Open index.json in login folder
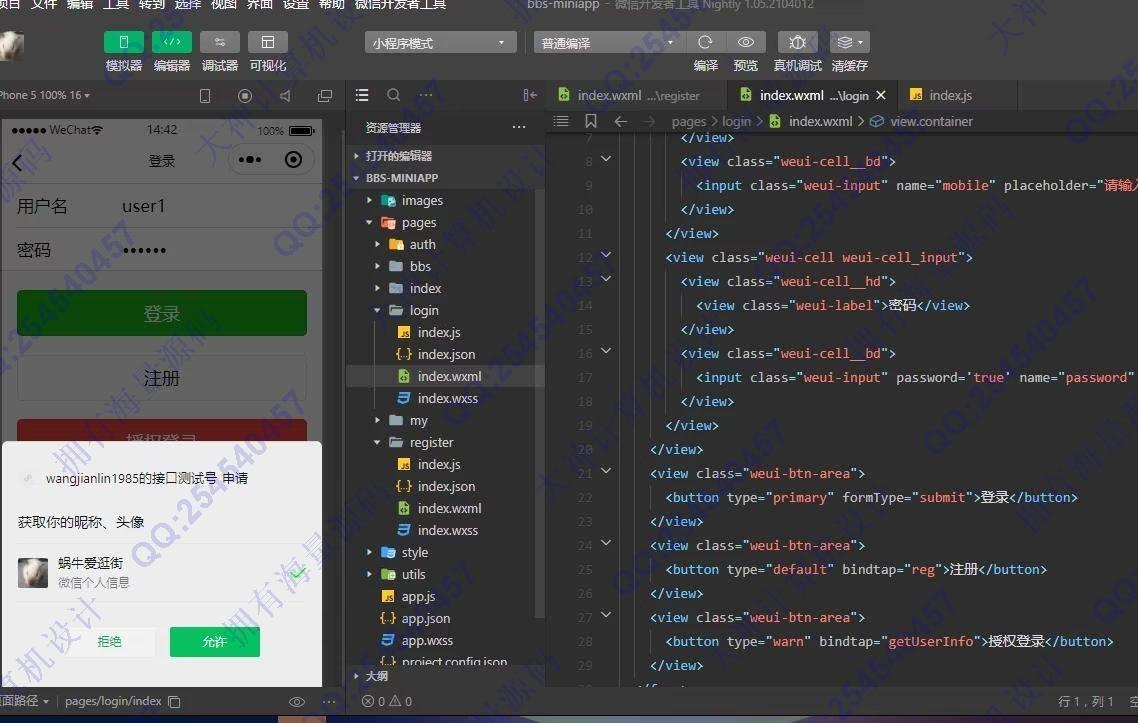Viewport: 1138px width, 723px height. point(445,354)
